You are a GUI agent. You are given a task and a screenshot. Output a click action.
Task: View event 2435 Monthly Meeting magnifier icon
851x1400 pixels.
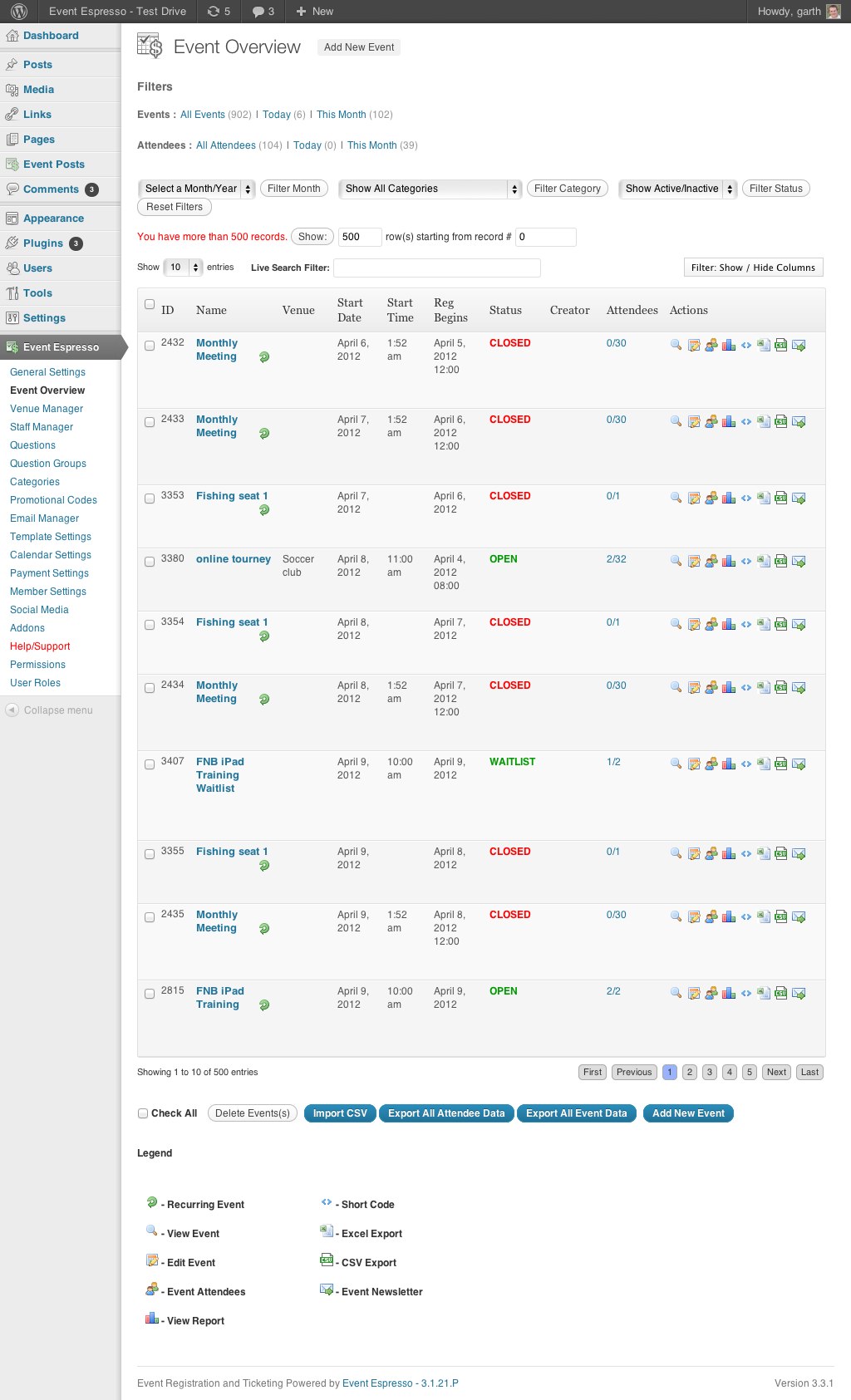(x=676, y=916)
